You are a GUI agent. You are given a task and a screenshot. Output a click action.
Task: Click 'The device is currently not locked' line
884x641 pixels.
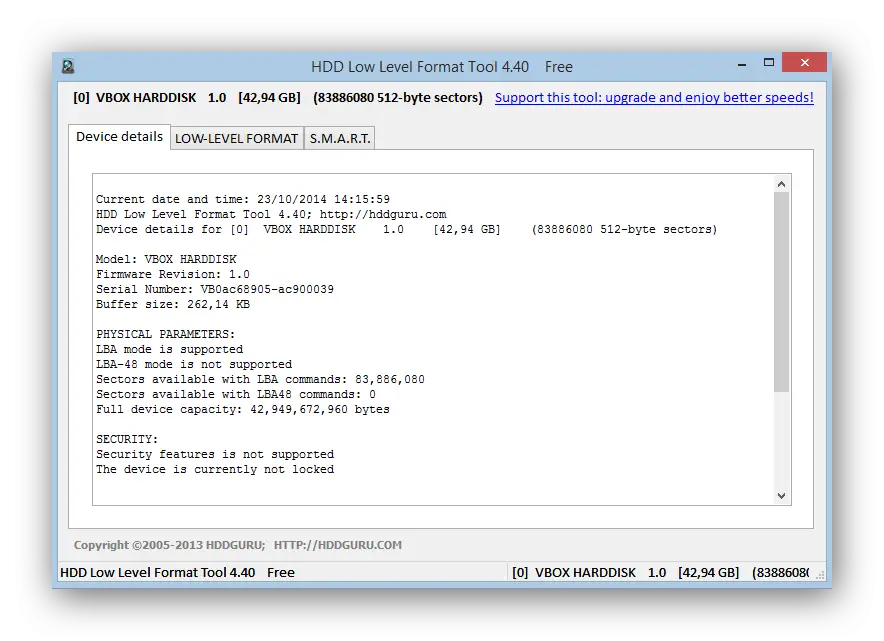pos(215,470)
